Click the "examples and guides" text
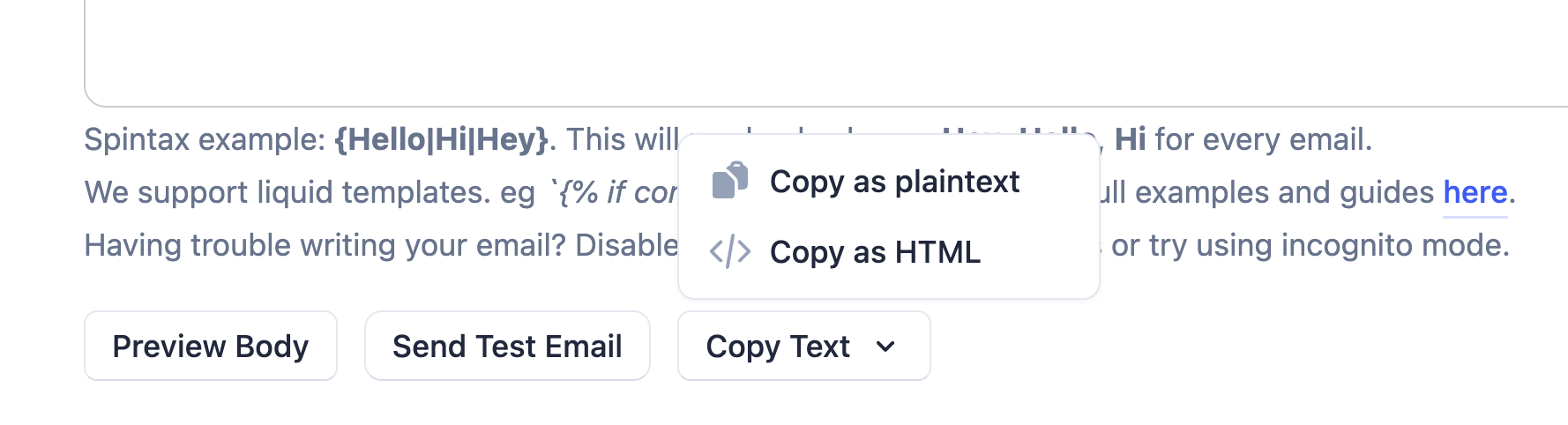Image resolution: width=1568 pixels, height=425 pixels. [1284, 192]
